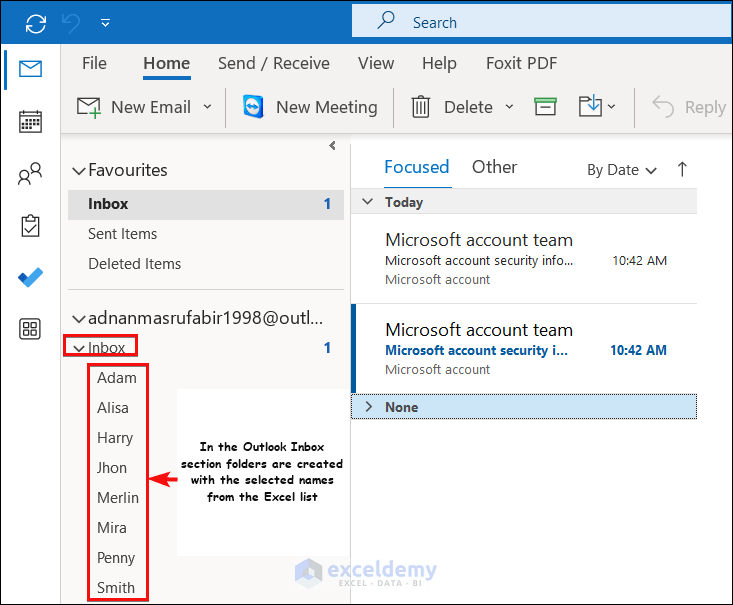
Task: Select Deleted Items folder
Action: coord(135,264)
